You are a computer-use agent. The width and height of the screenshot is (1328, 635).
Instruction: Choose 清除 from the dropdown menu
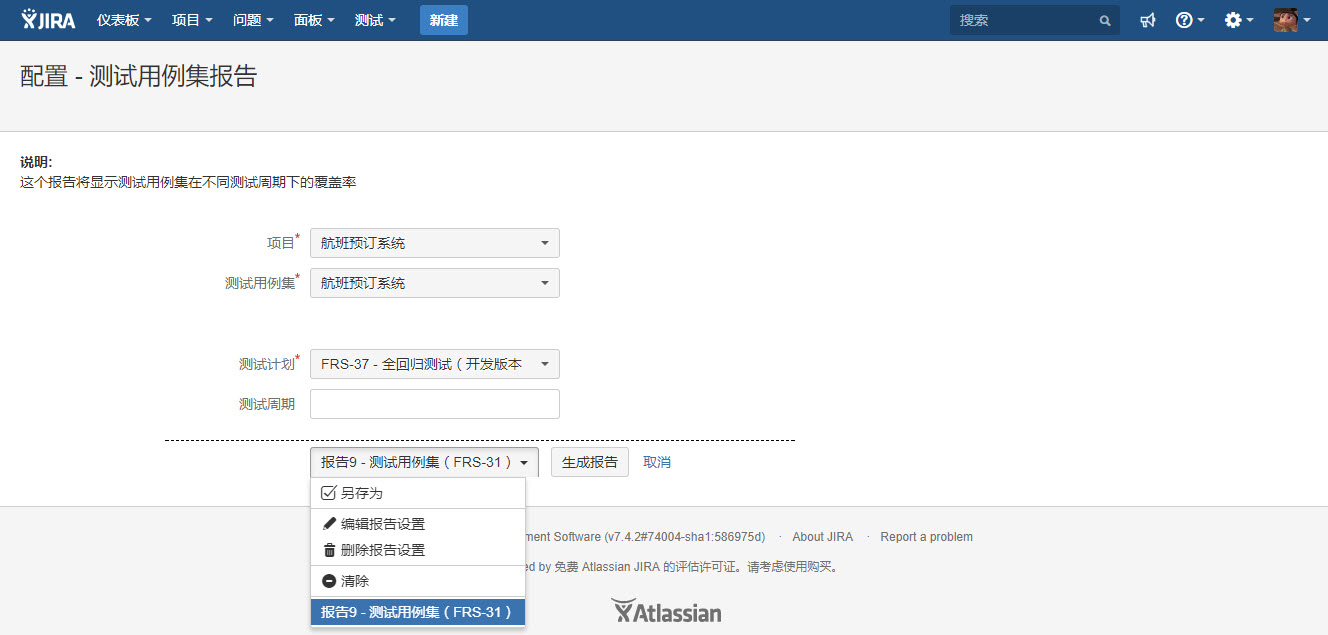tap(418, 581)
